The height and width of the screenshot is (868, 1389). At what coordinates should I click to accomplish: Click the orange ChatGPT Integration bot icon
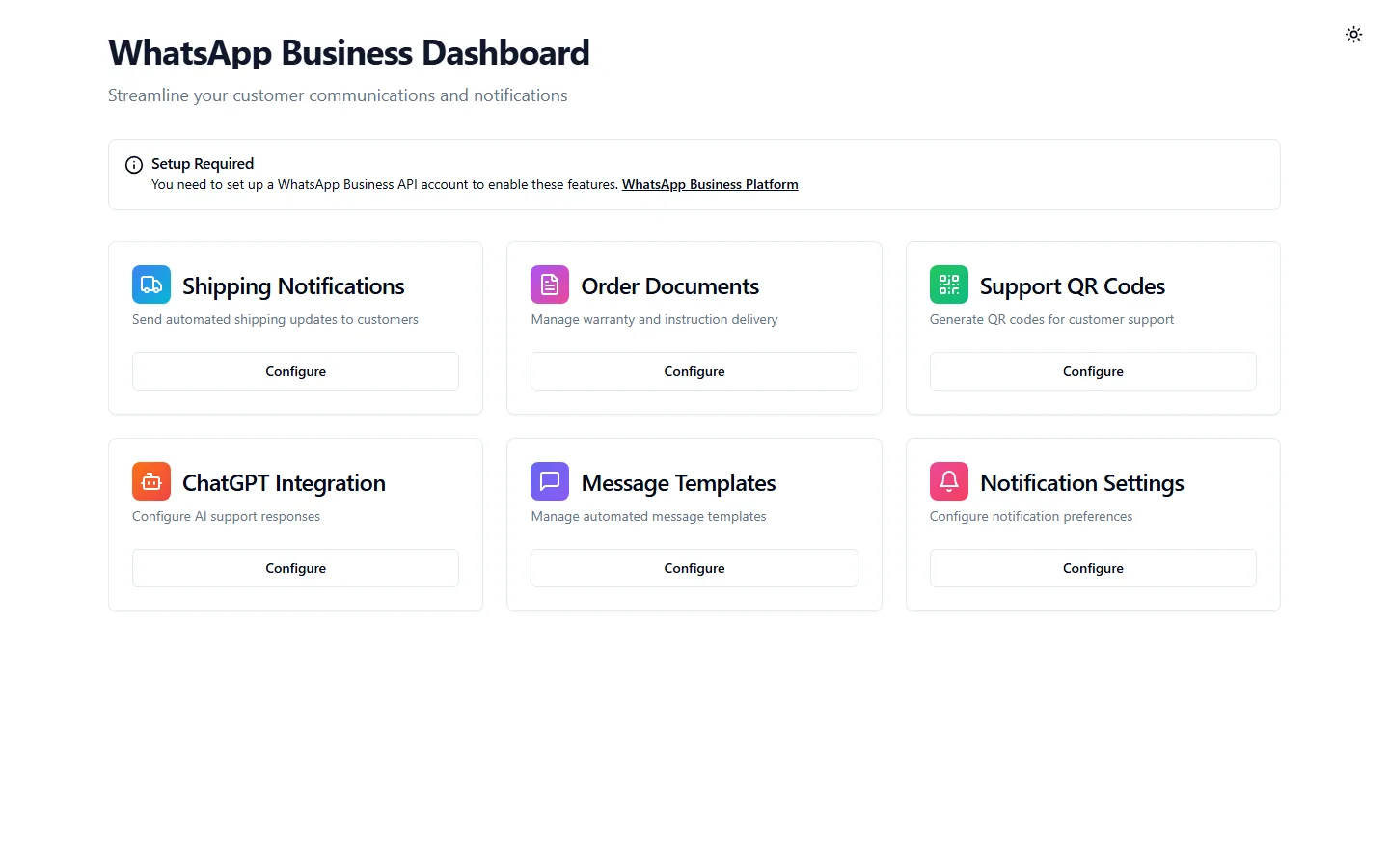pyautogui.click(x=151, y=481)
